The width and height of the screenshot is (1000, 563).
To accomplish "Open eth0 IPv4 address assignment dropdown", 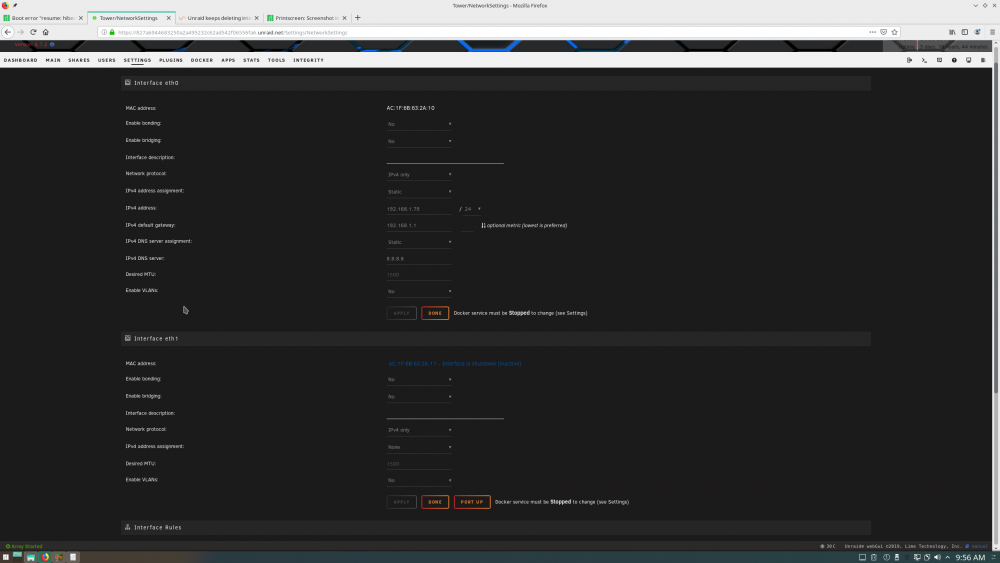I will [x=419, y=191].
